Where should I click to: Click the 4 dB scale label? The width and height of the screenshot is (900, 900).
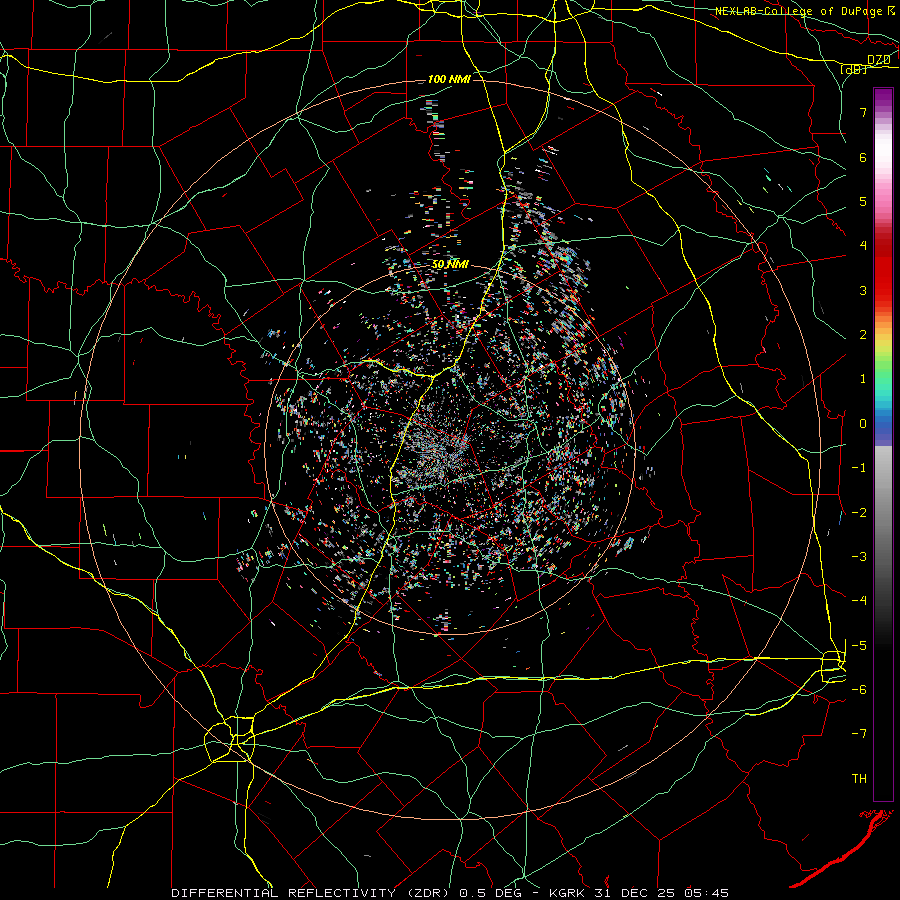863,246
